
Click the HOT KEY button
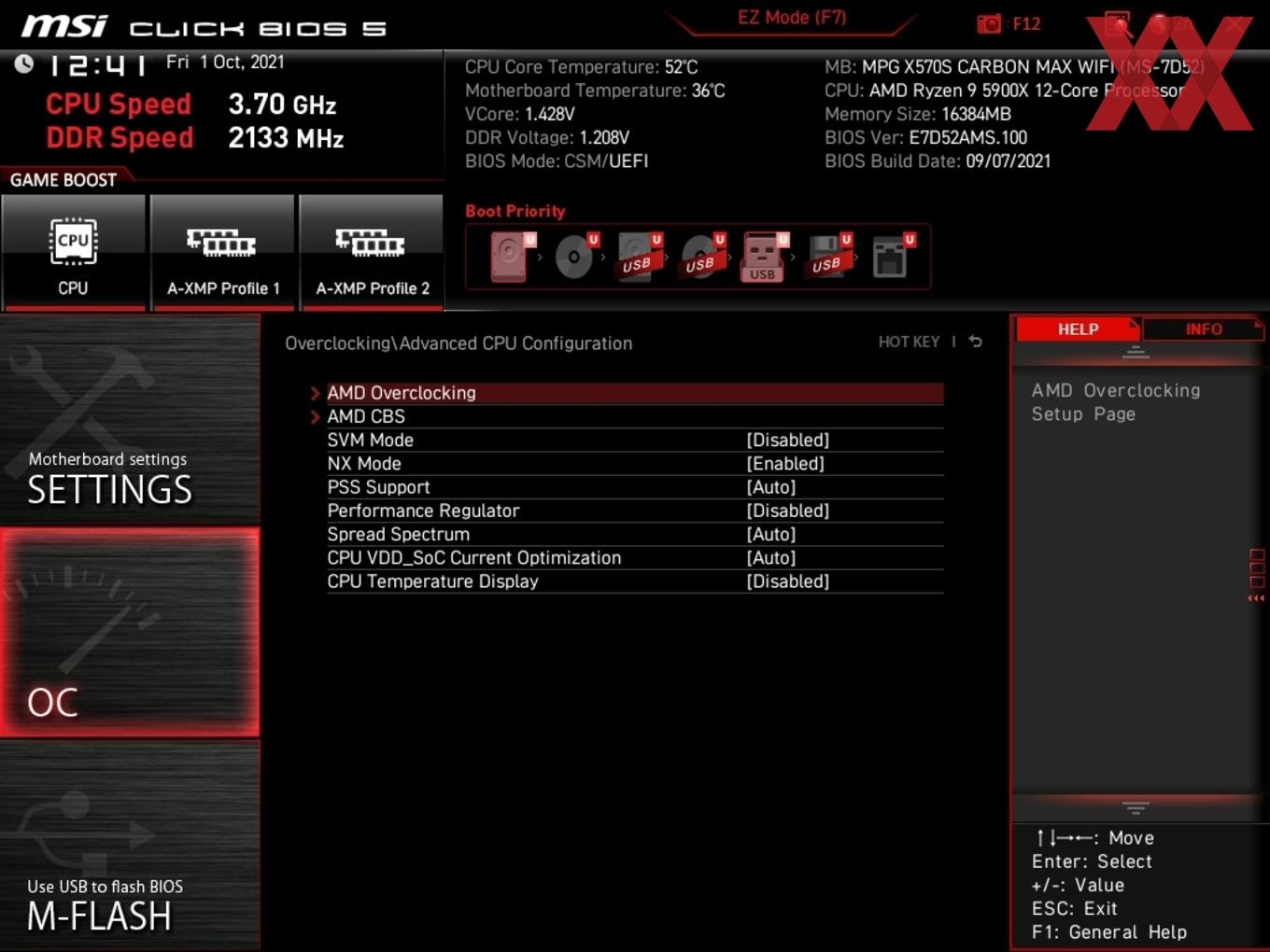pos(909,342)
